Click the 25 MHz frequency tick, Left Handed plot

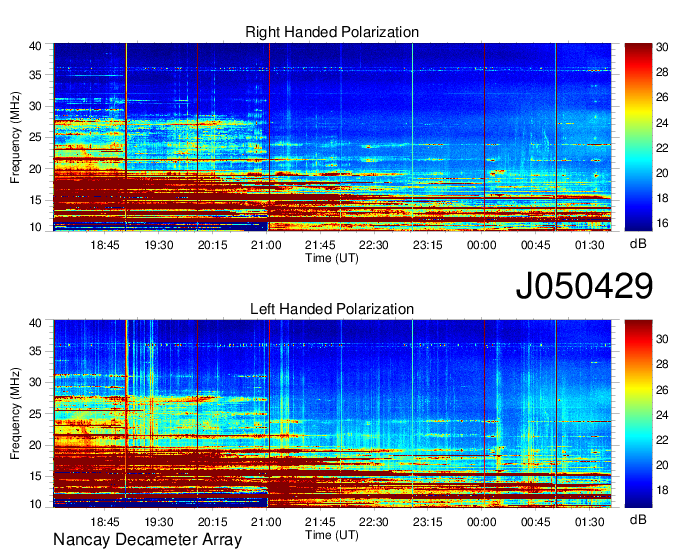36,414
